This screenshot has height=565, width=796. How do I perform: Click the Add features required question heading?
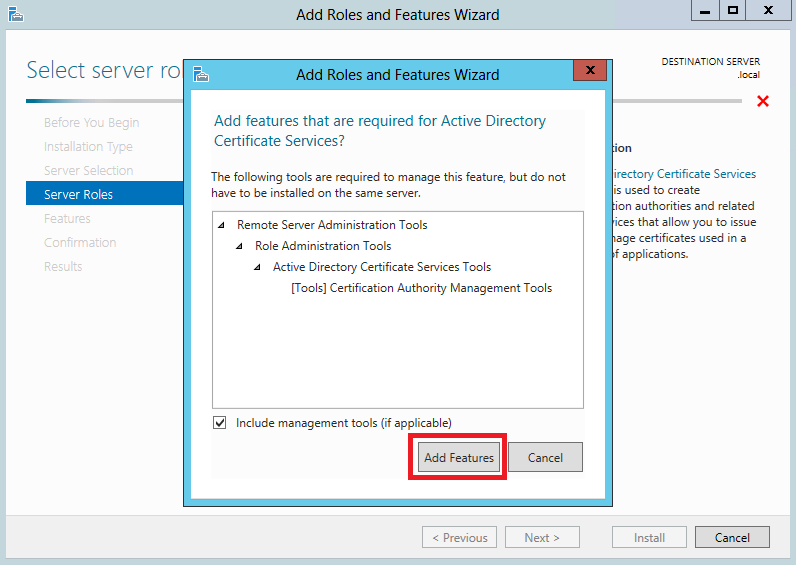pos(380,130)
